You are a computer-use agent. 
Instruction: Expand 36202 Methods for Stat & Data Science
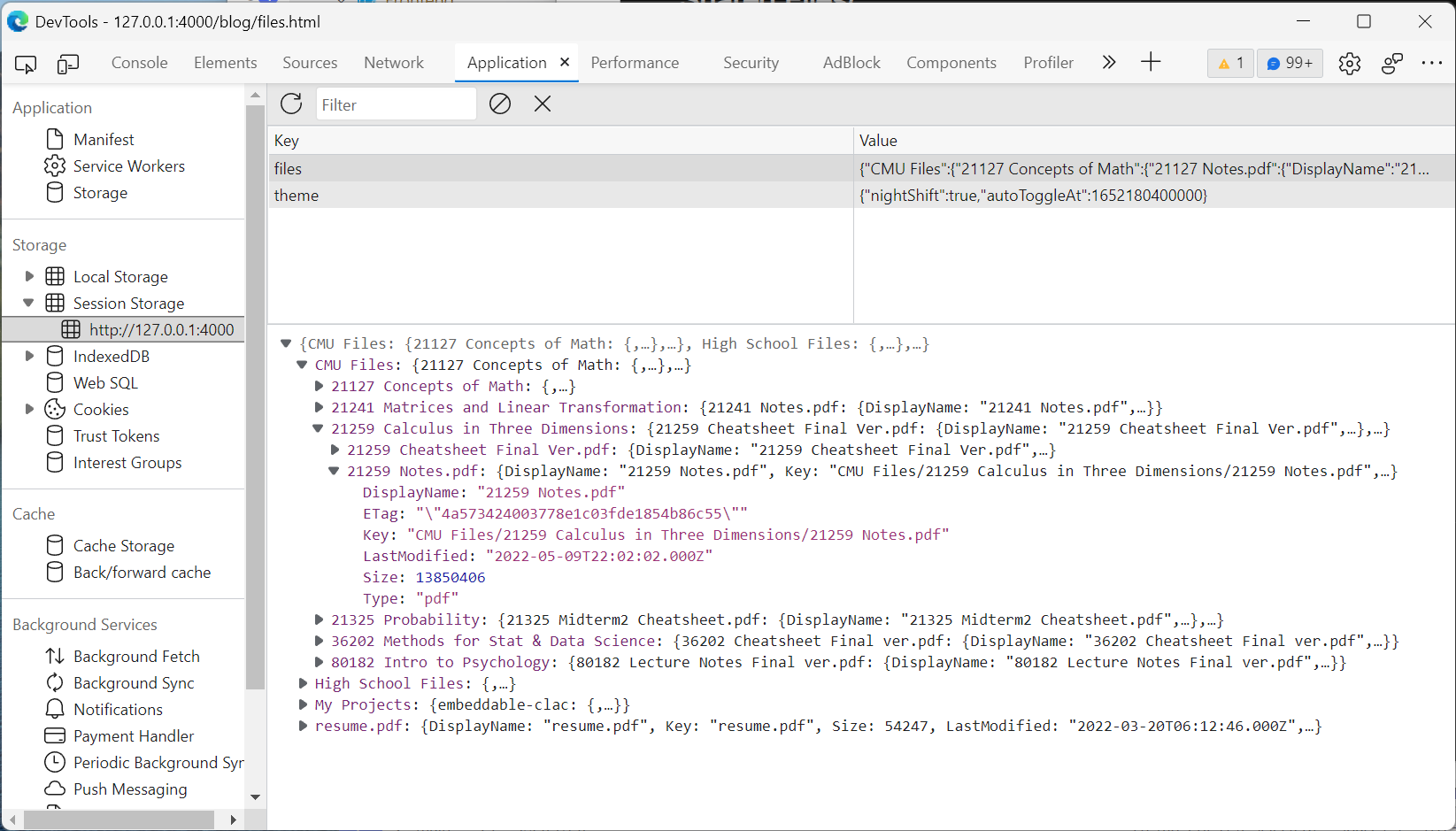(320, 641)
